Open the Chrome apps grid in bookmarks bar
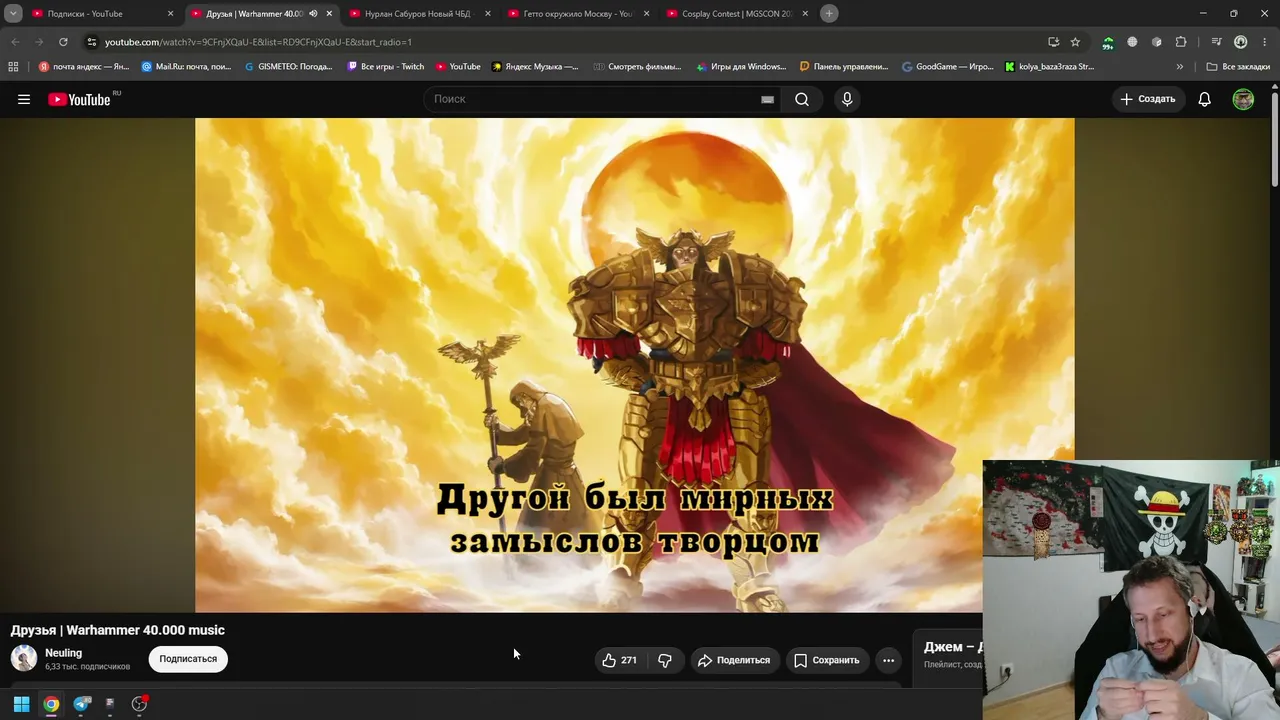 pos(13,67)
